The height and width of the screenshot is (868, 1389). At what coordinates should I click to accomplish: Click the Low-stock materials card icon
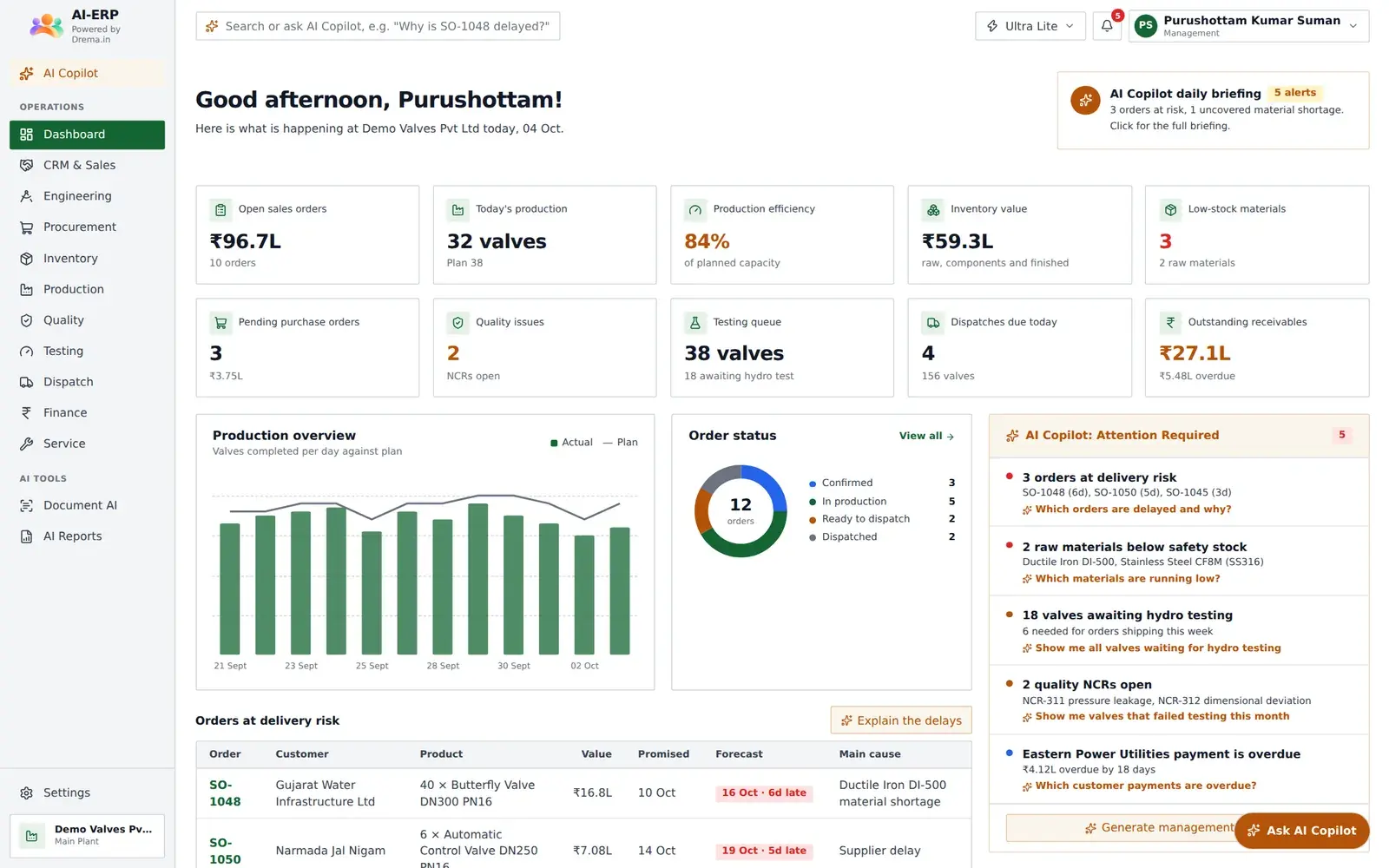(1170, 209)
